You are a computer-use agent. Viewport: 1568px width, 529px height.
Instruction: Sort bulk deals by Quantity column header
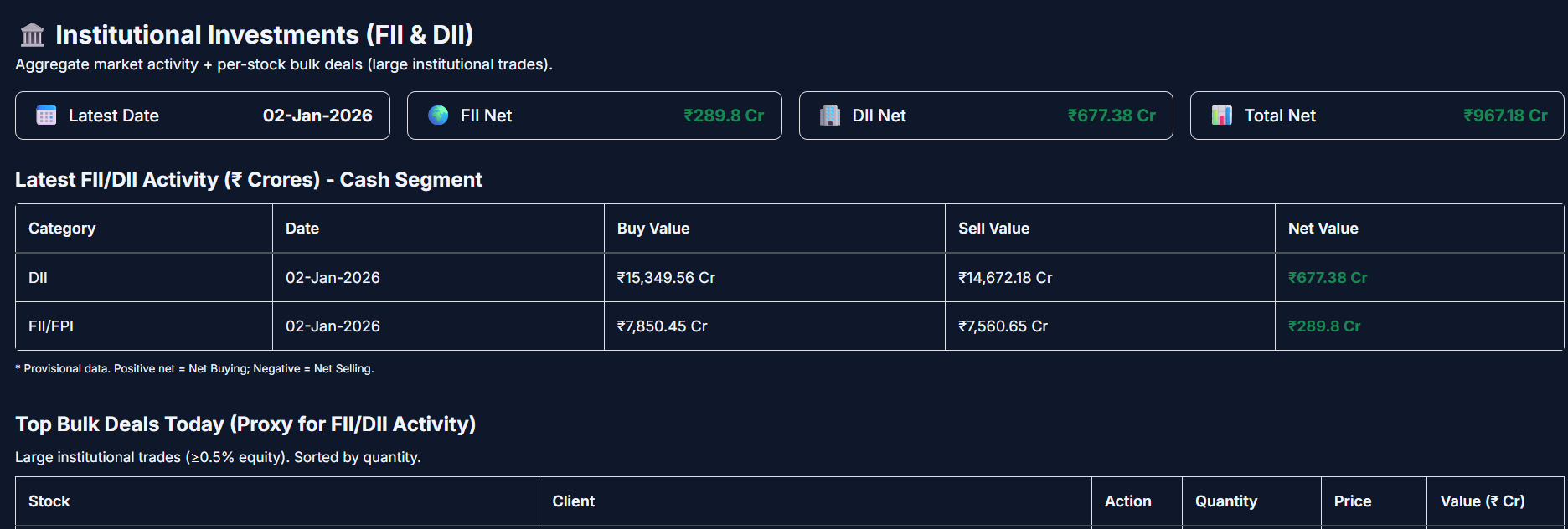[1225, 501]
